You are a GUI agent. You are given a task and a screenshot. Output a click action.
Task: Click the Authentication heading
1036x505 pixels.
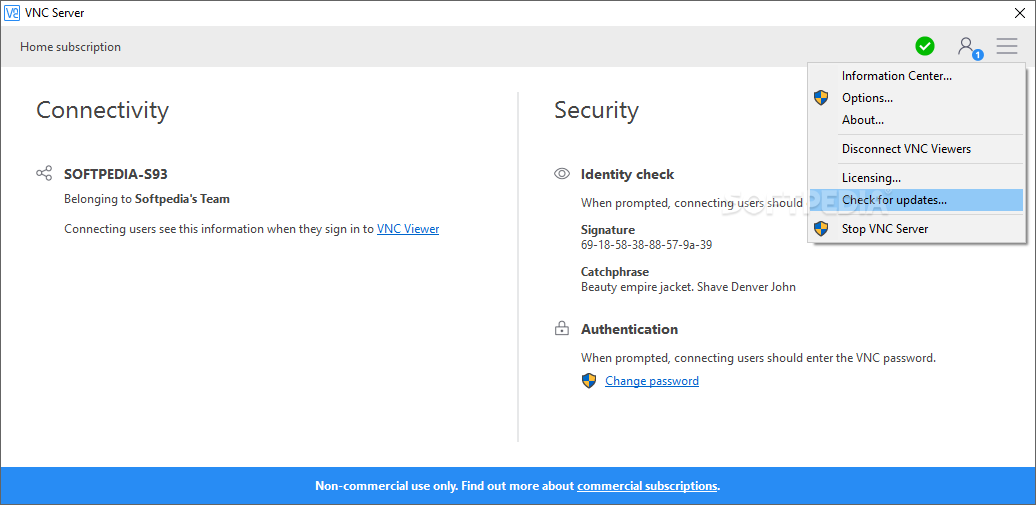629,329
